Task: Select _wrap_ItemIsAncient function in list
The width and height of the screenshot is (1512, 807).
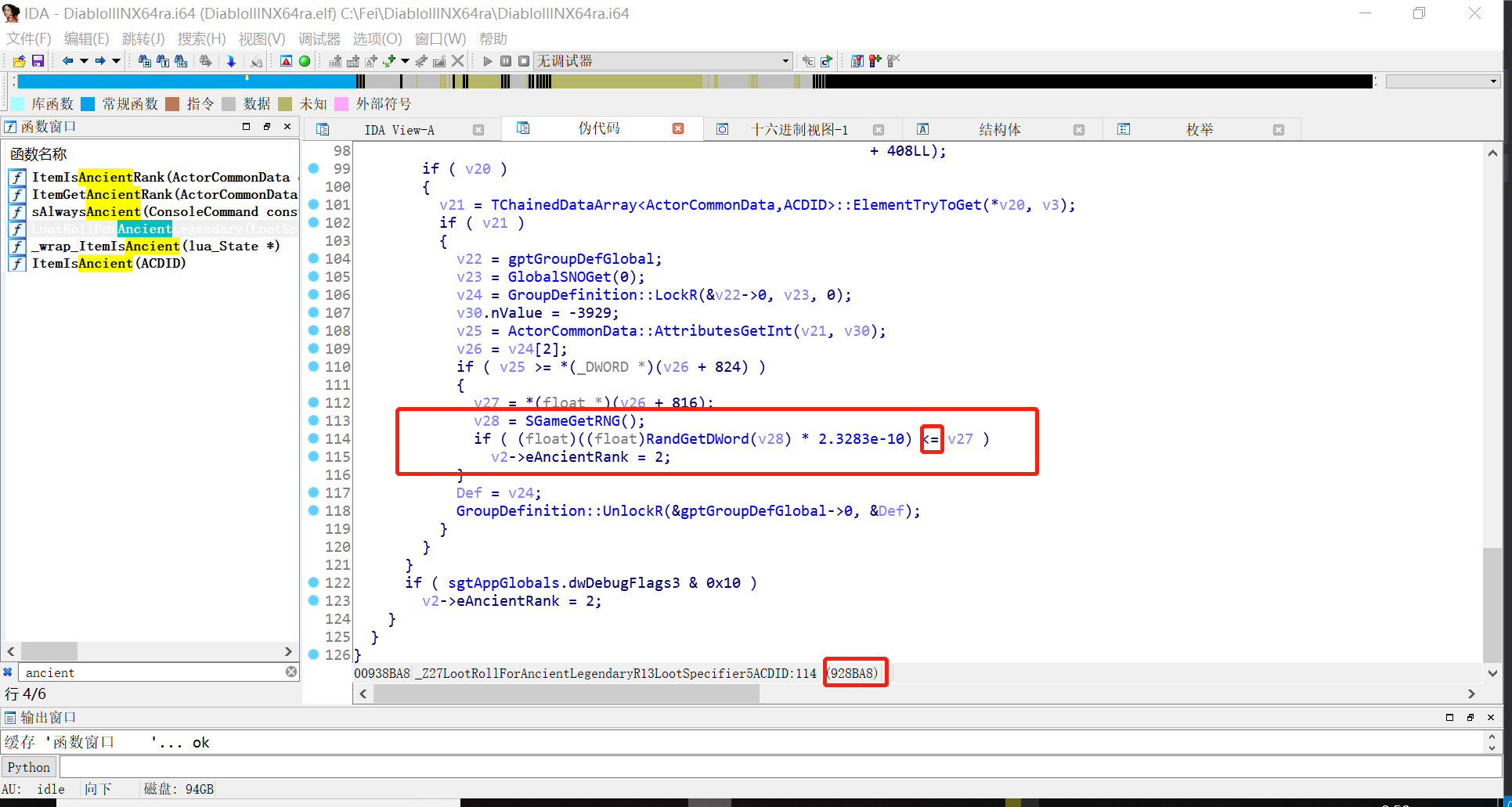Action: [x=153, y=246]
